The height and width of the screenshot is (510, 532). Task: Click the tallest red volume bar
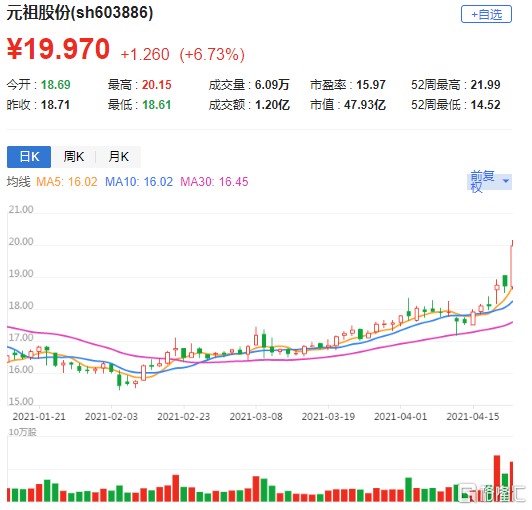point(497,478)
